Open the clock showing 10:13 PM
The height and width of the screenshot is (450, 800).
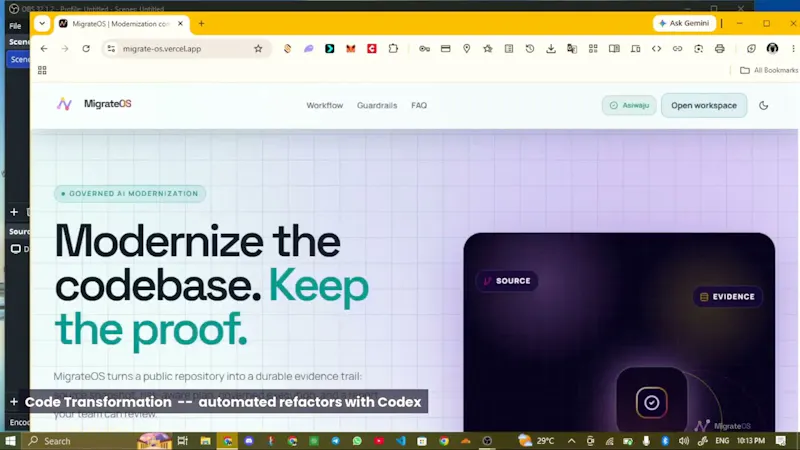751,441
